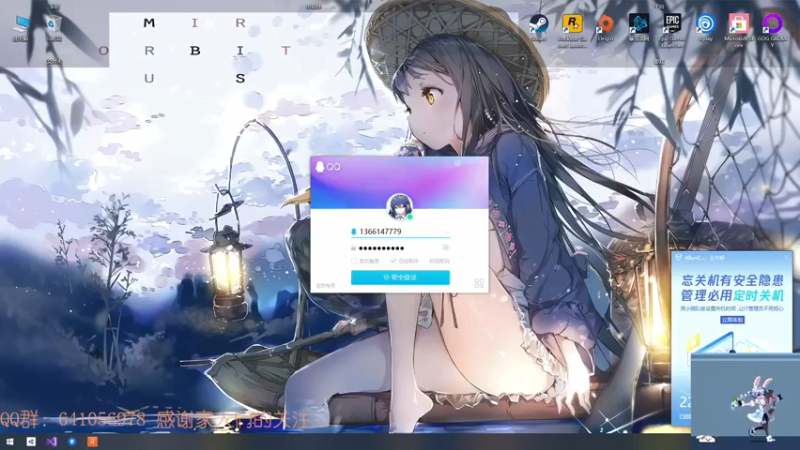The image size is (800, 450).
Task: Click the orange taskbar app icon
Action: (x=92, y=442)
